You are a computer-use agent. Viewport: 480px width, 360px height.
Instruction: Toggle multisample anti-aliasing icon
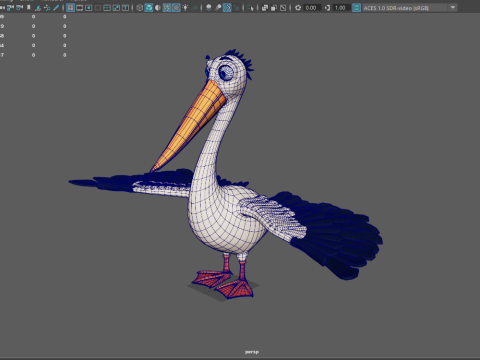(227, 8)
